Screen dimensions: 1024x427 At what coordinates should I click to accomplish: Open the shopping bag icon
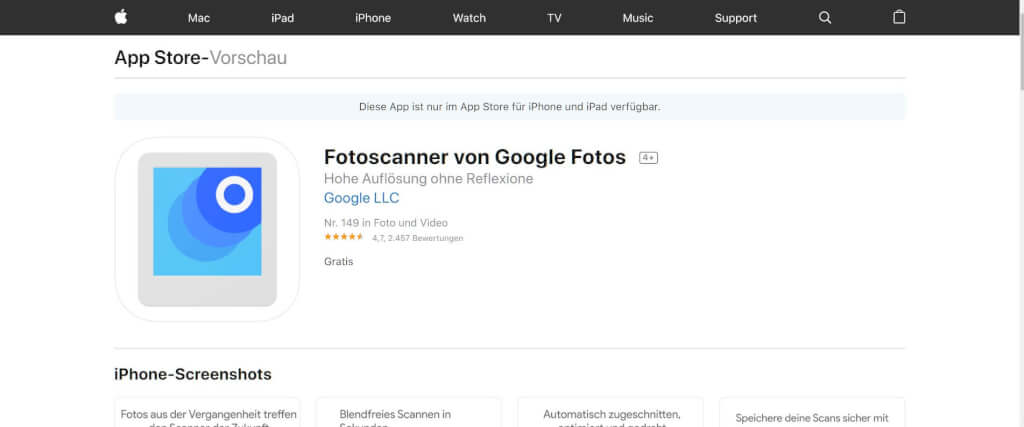tap(899, 17)
